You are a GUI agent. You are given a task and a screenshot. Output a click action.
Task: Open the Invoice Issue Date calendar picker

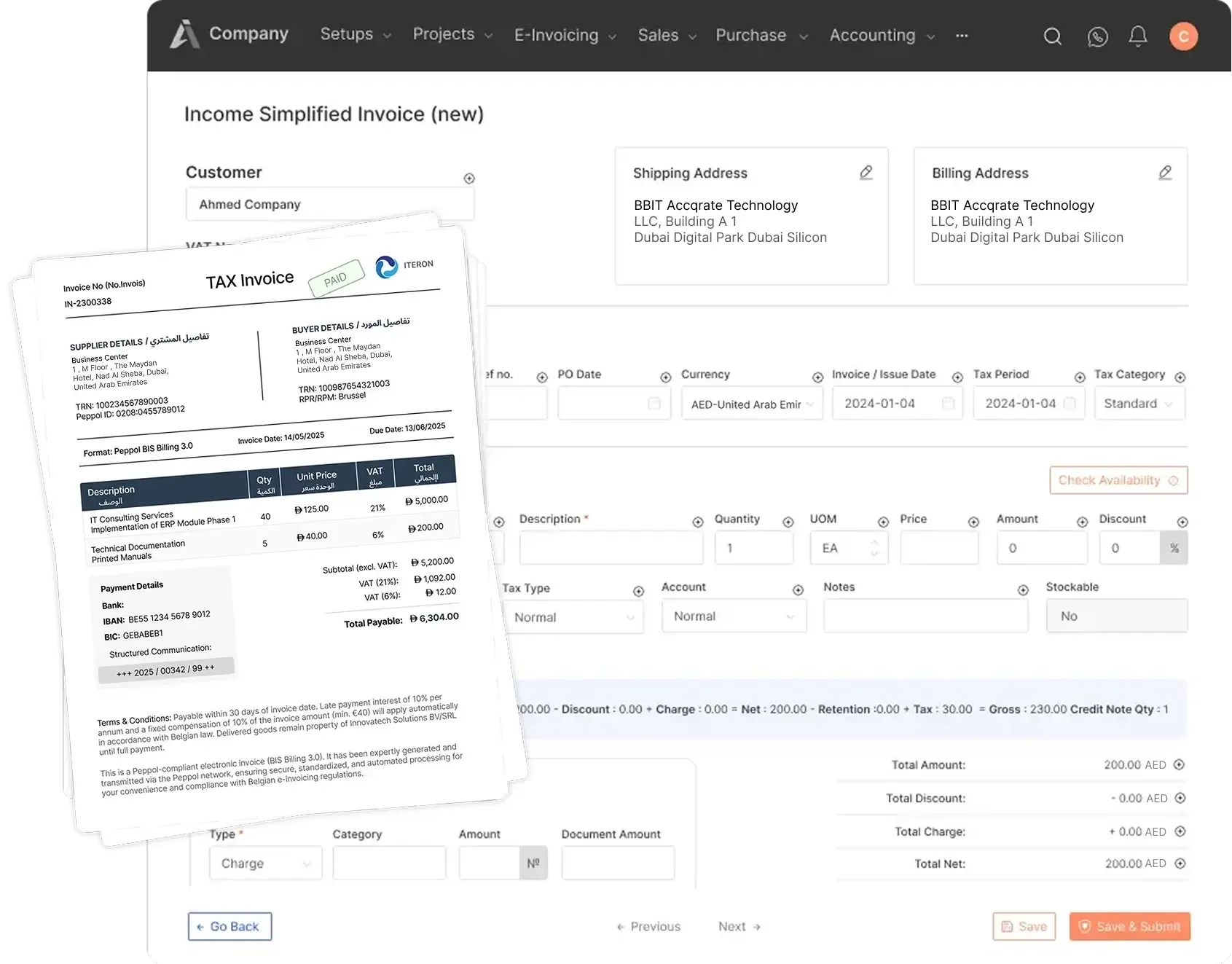948,404
